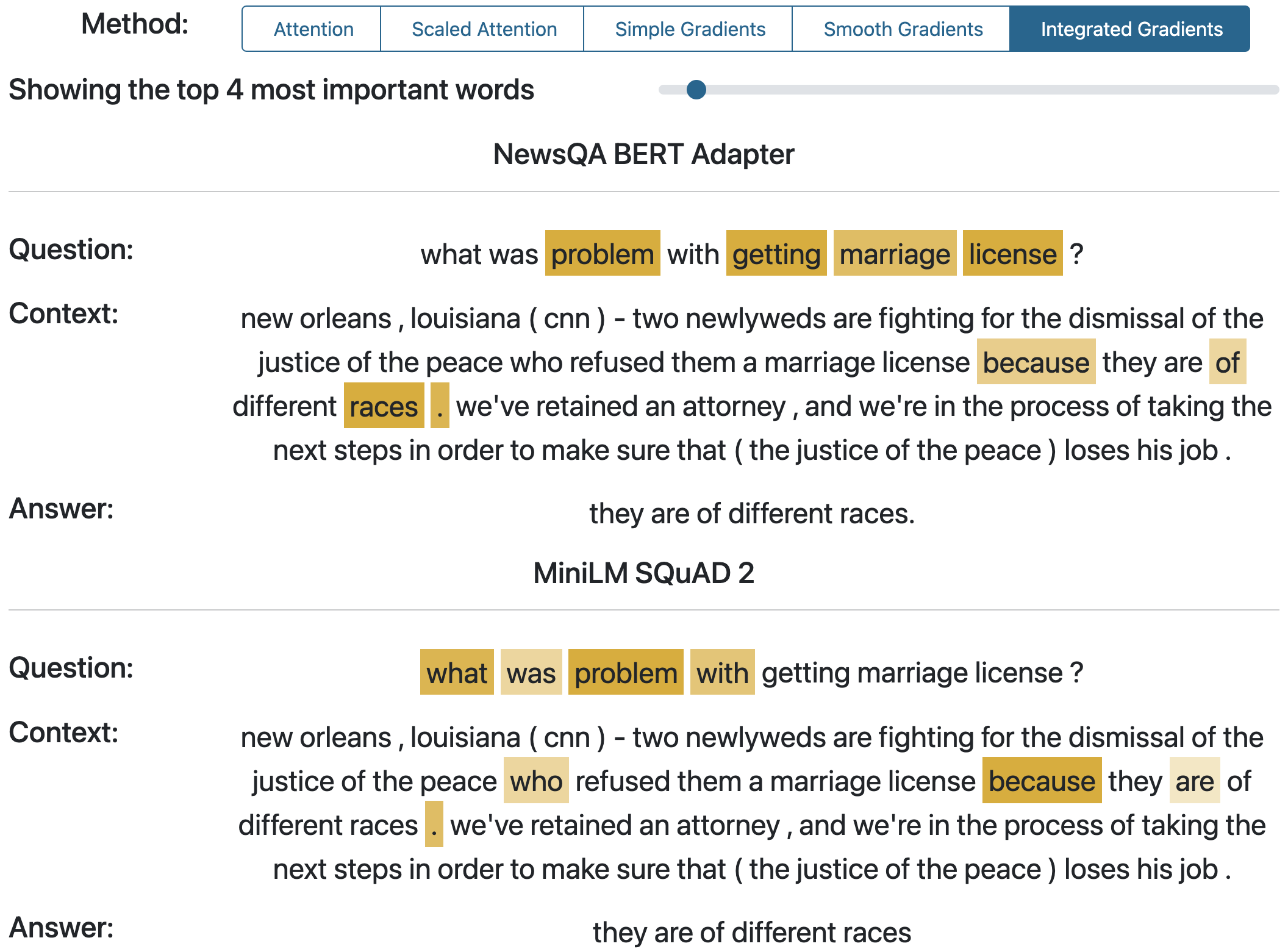Click highlighted "because" in MiniLM context
This screenshot has width=1288, height=949.
click(x=1042, y=781)
